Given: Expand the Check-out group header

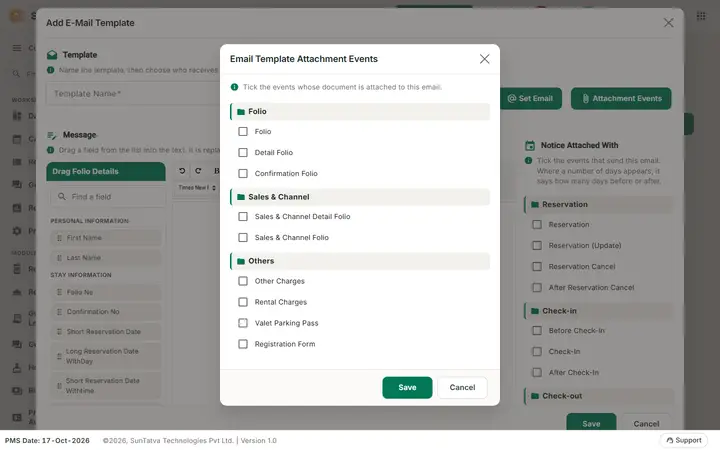Looking at the screenshot, I should click(x=599, y=396).
